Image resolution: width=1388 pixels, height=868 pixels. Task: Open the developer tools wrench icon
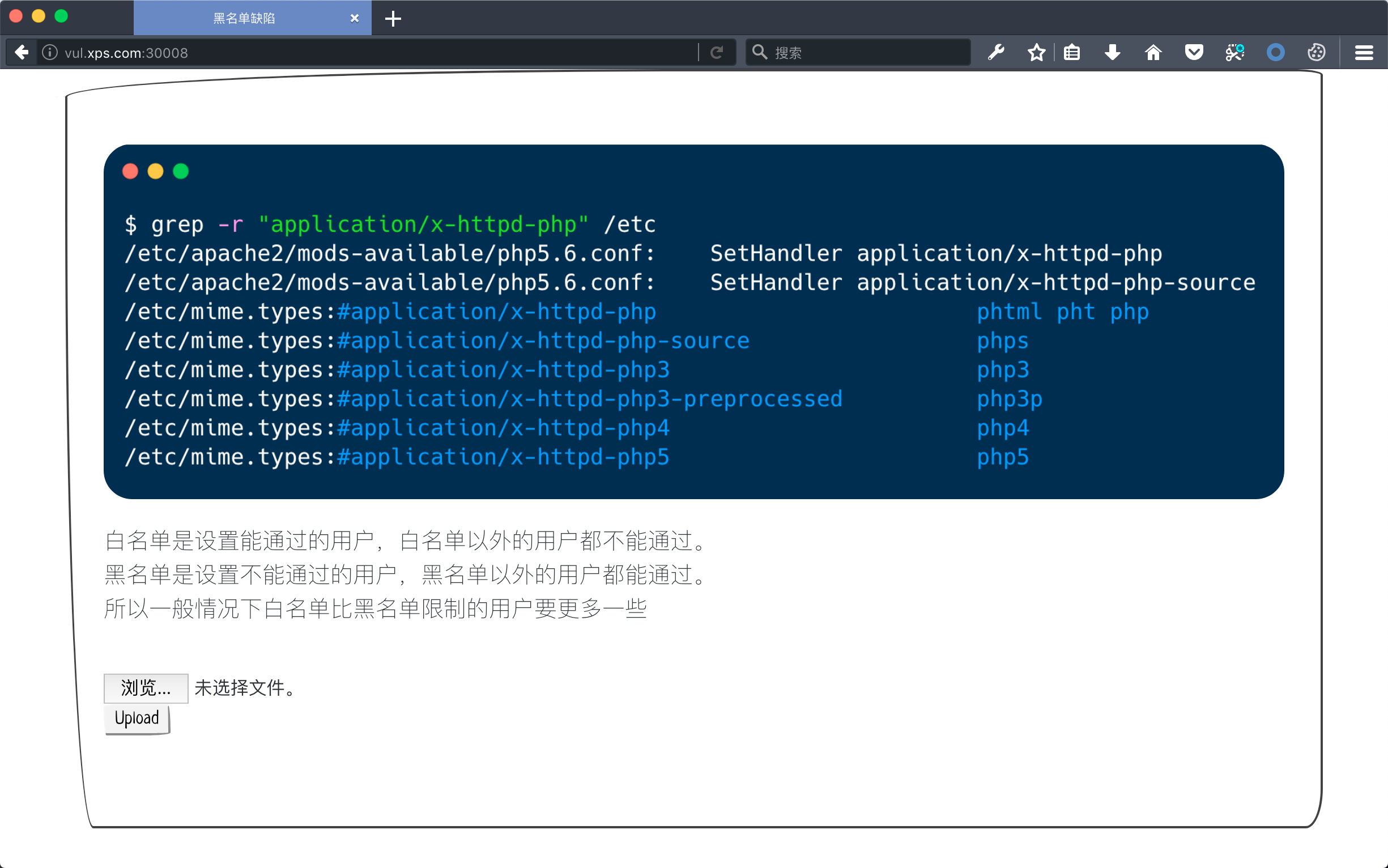(x=996, y=52)
